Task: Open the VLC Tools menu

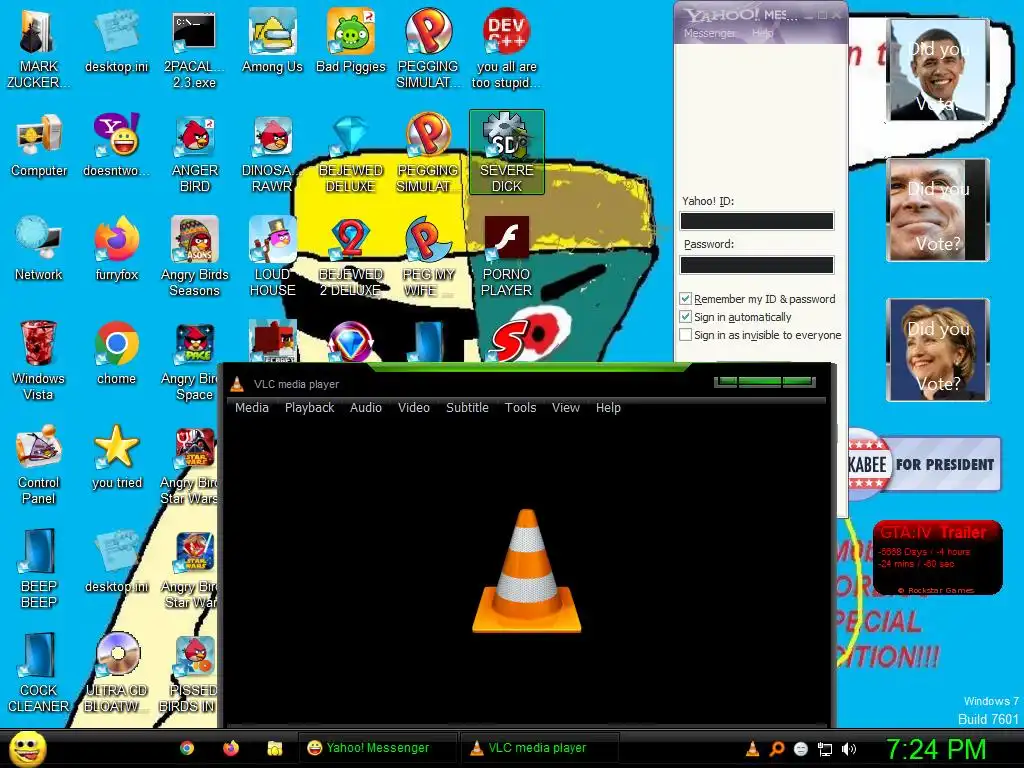Action: point(520,408)
